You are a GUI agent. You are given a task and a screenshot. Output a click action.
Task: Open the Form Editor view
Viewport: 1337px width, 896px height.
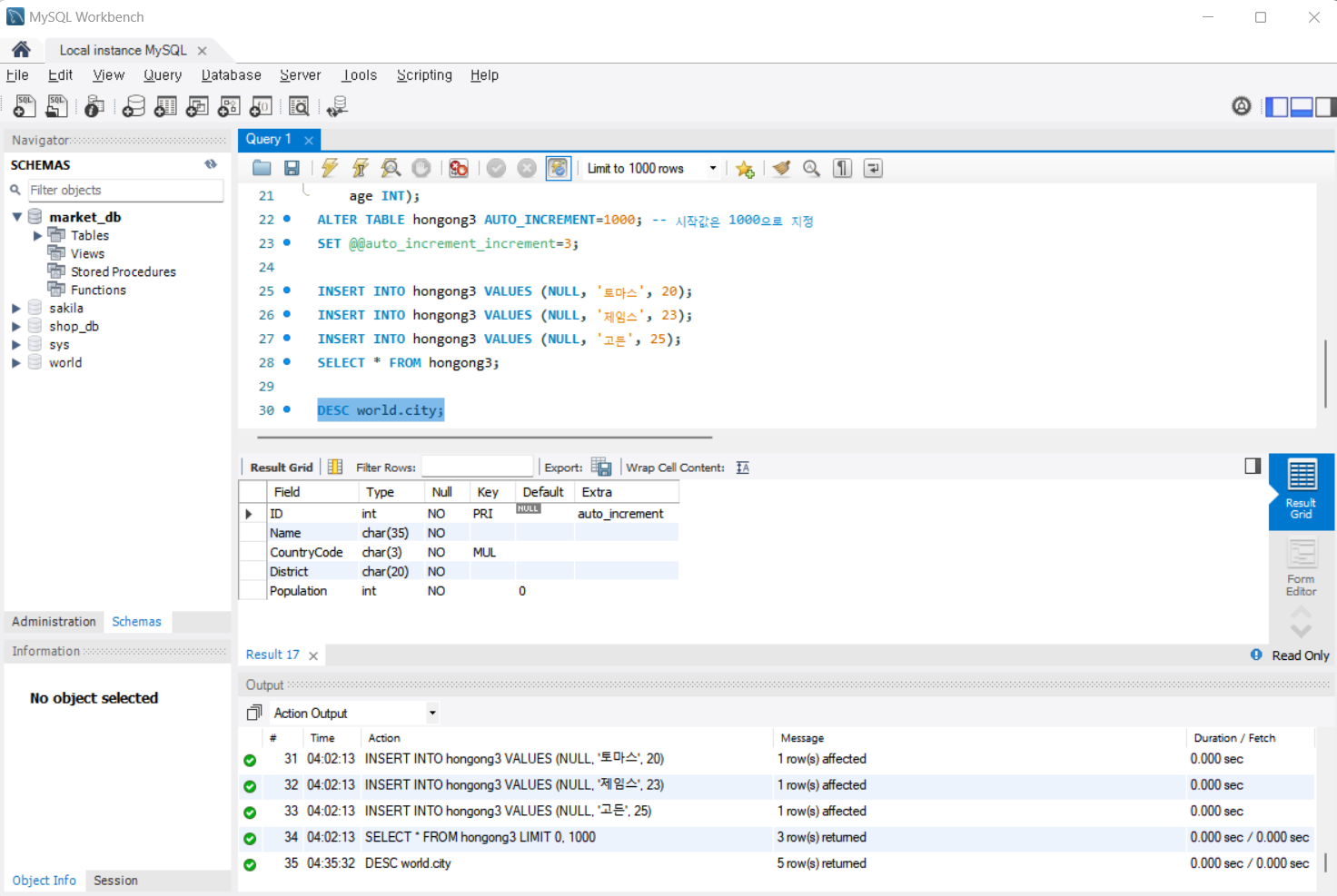(1301, 568)
